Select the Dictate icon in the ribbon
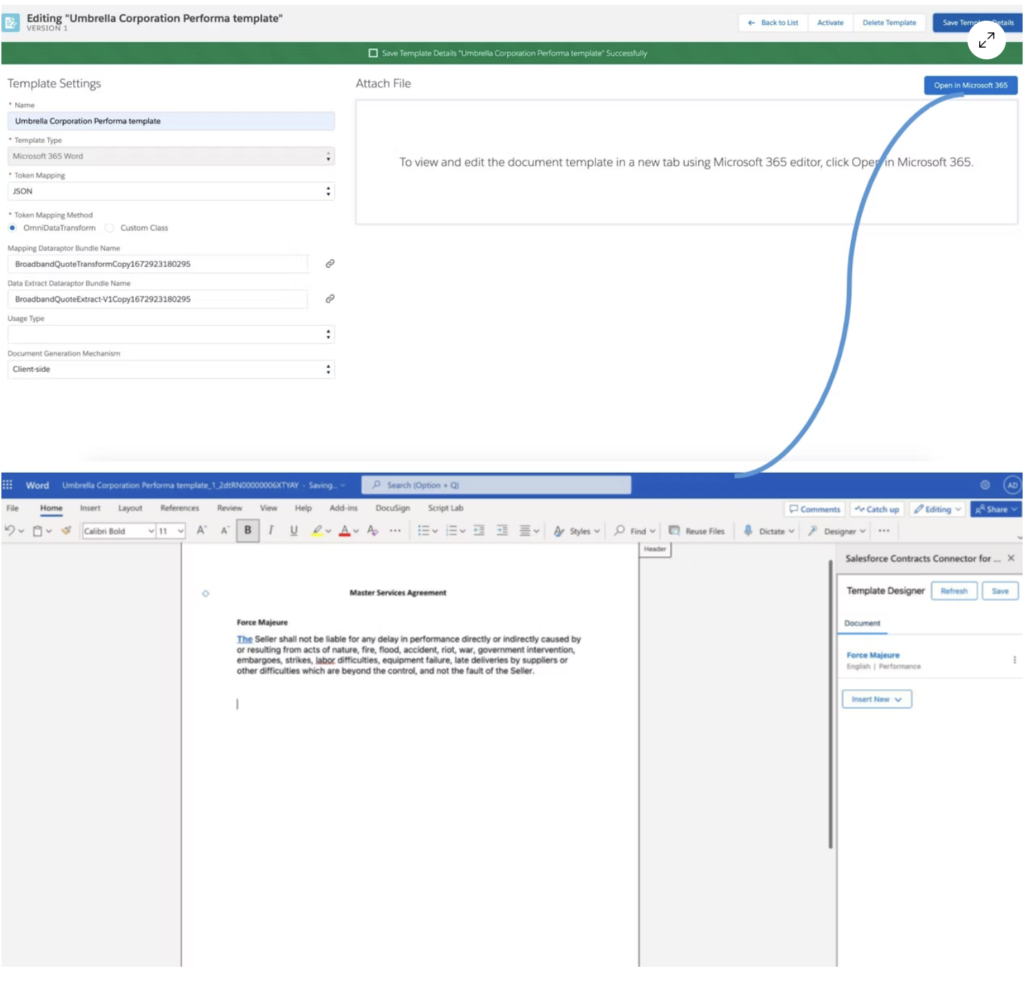 click(748, 531)
